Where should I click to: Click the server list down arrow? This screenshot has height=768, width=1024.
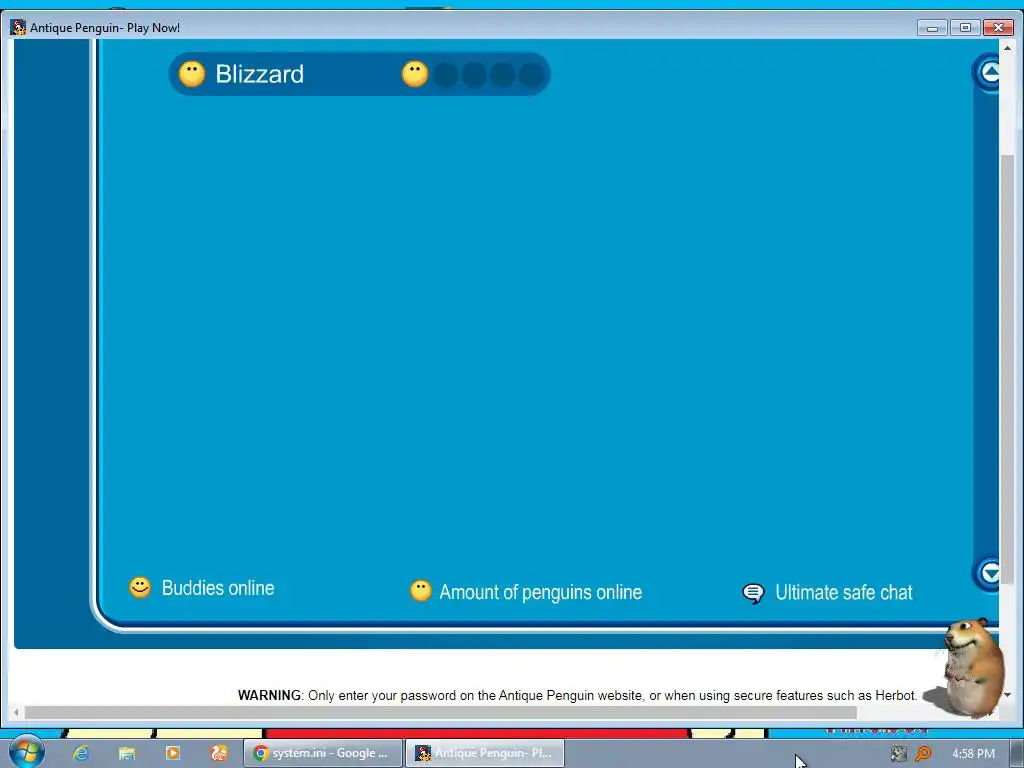[989, 573]
